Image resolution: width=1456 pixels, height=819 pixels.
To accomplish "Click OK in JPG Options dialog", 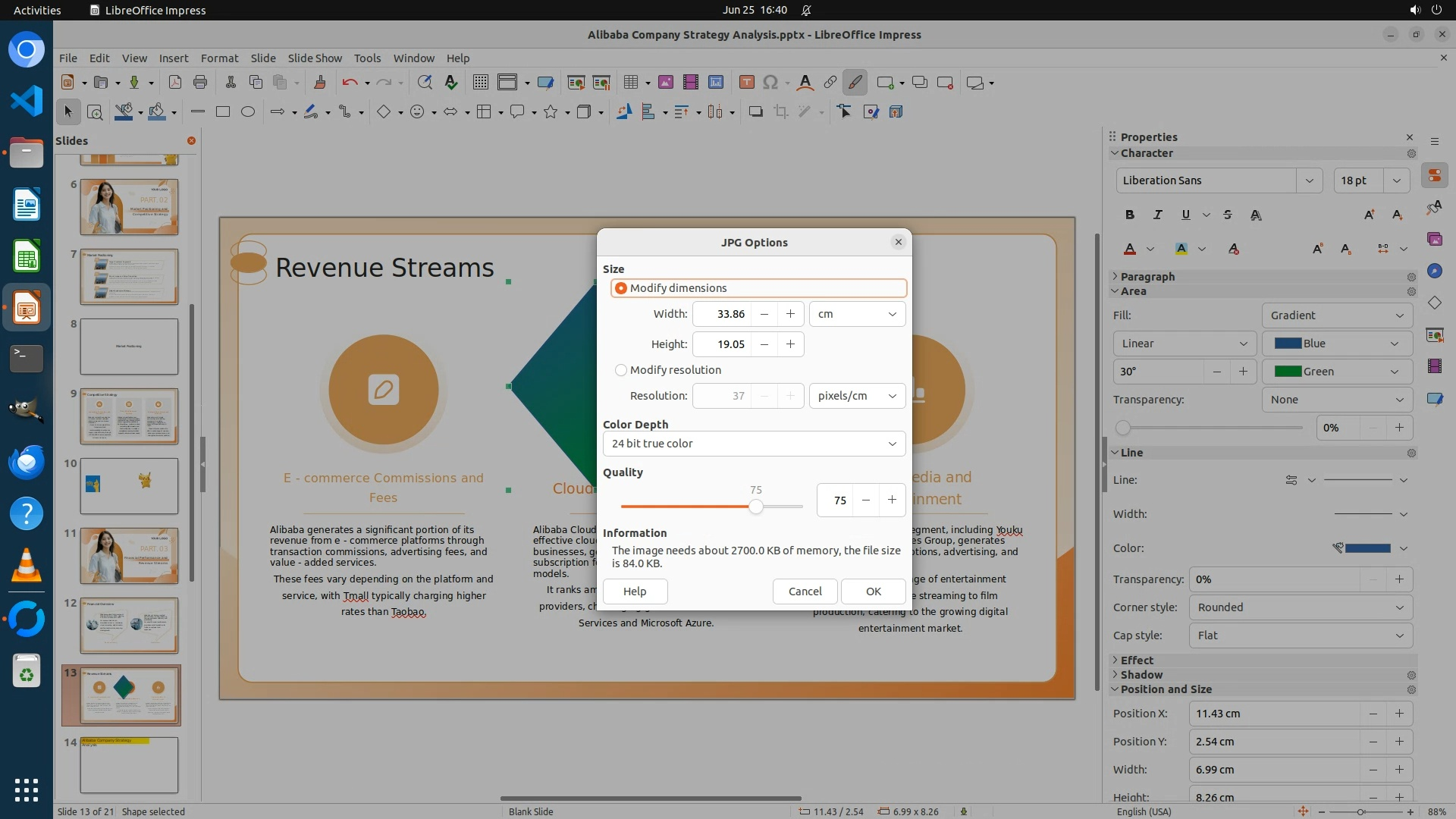I will pyautogui.click(x=873, y=591).
